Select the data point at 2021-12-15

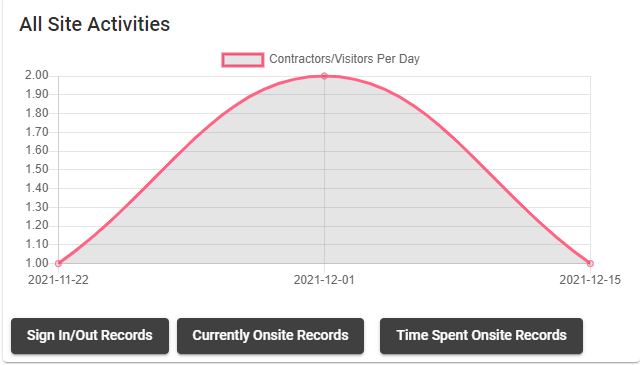(590, 263)
